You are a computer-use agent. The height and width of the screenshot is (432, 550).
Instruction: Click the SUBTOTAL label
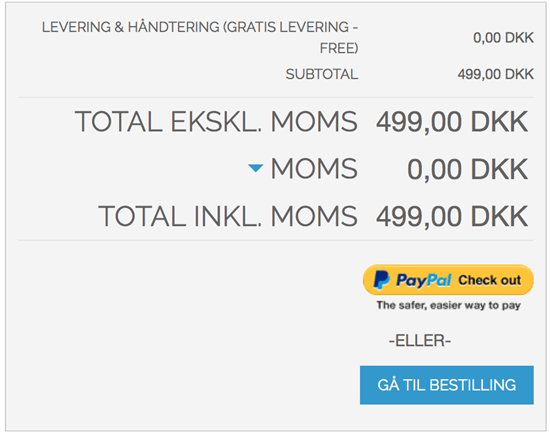(322, 74)
